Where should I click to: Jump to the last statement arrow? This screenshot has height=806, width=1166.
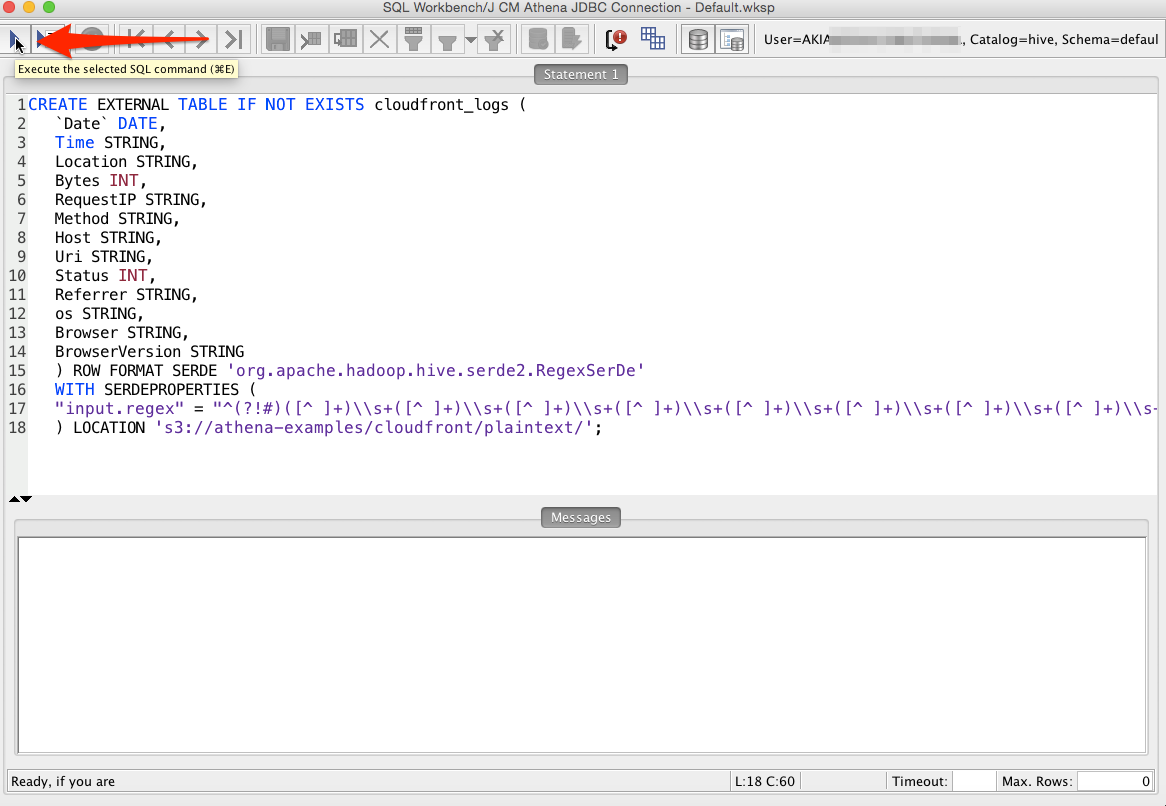pos(233,39)
